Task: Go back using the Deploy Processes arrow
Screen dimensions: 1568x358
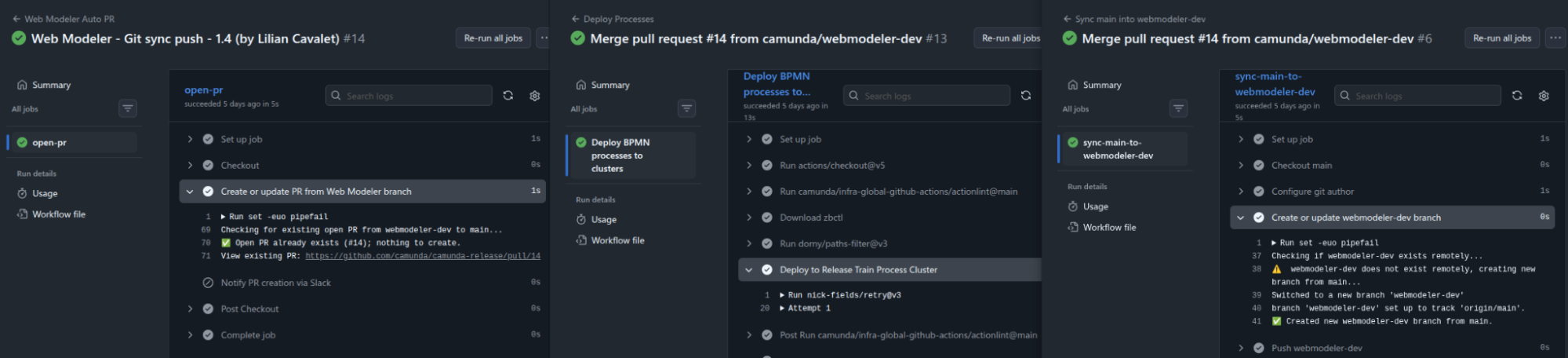Action: click(576, 19)
